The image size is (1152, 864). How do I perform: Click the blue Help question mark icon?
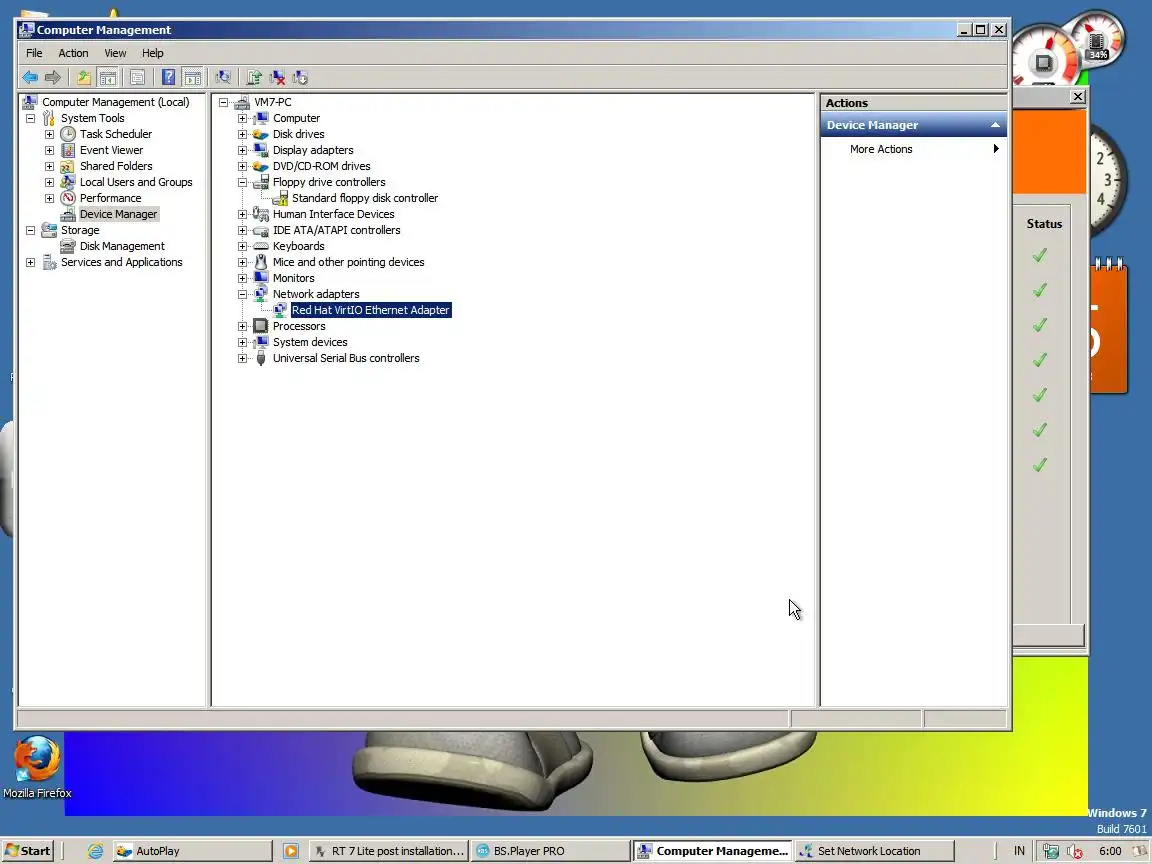[168, 77]
